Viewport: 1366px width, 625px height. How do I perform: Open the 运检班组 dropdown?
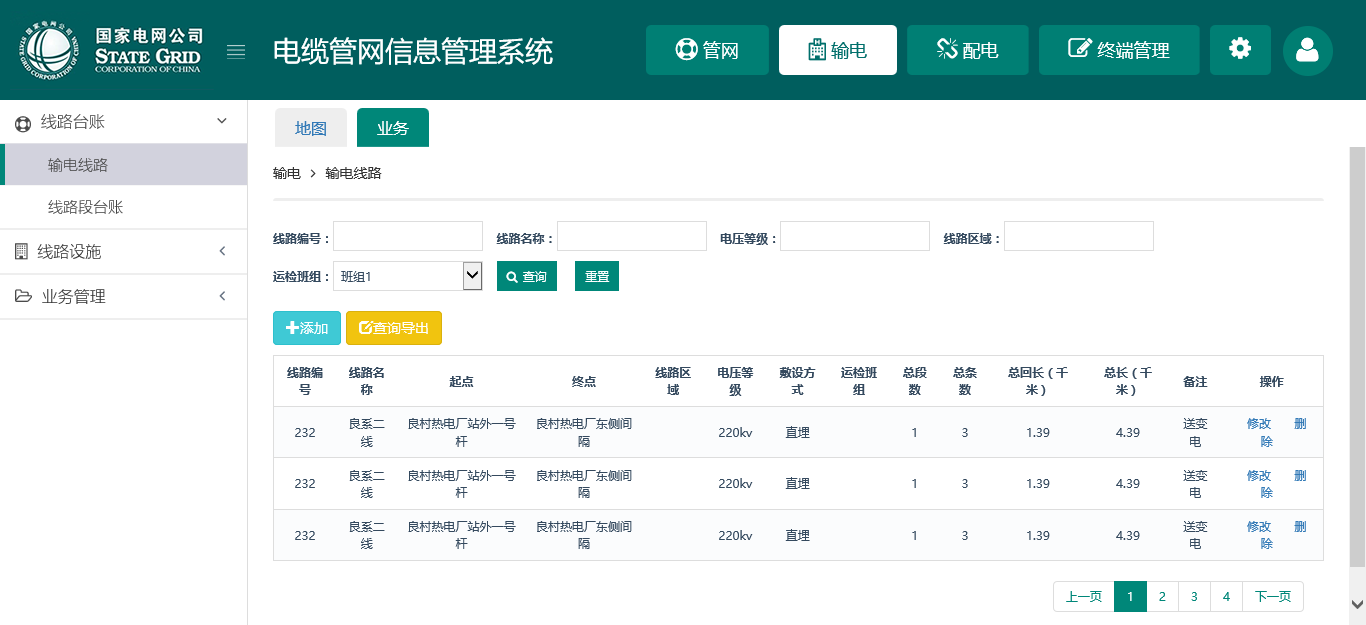pyautogui.click(x=407, y=276)
